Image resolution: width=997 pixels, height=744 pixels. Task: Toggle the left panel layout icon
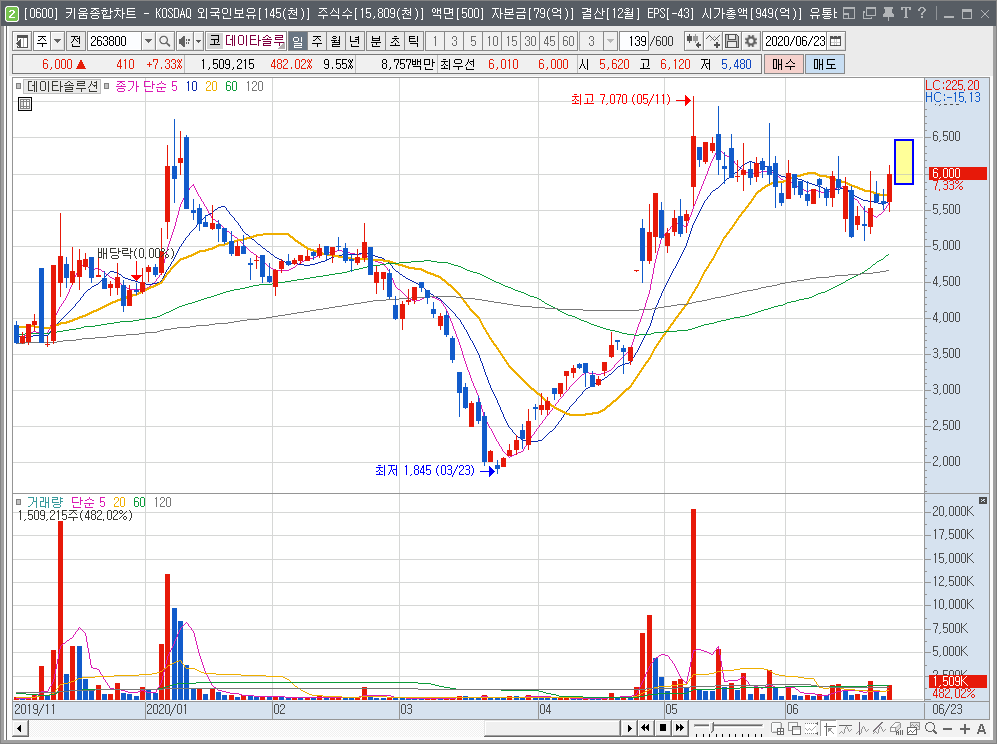point(22,41)
